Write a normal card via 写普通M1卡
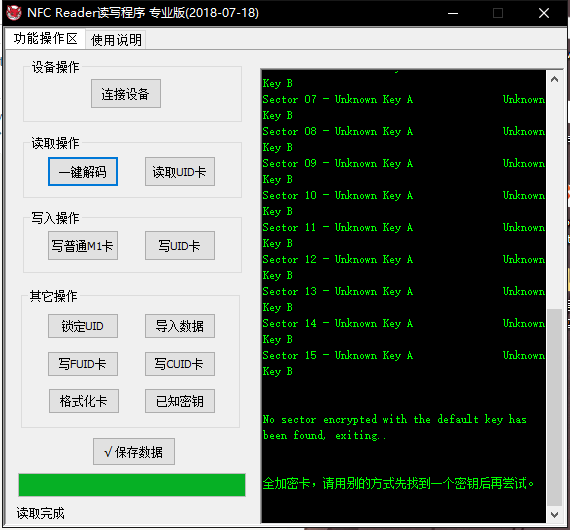Viewport: 570px width, 530px height. pyautogui.click(x=83, y=245)
